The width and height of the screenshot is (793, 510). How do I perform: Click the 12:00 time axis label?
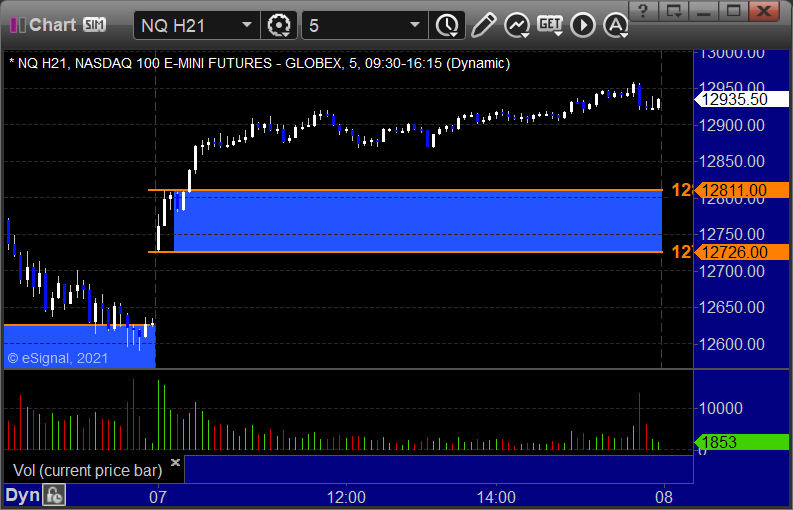(346, 497)
